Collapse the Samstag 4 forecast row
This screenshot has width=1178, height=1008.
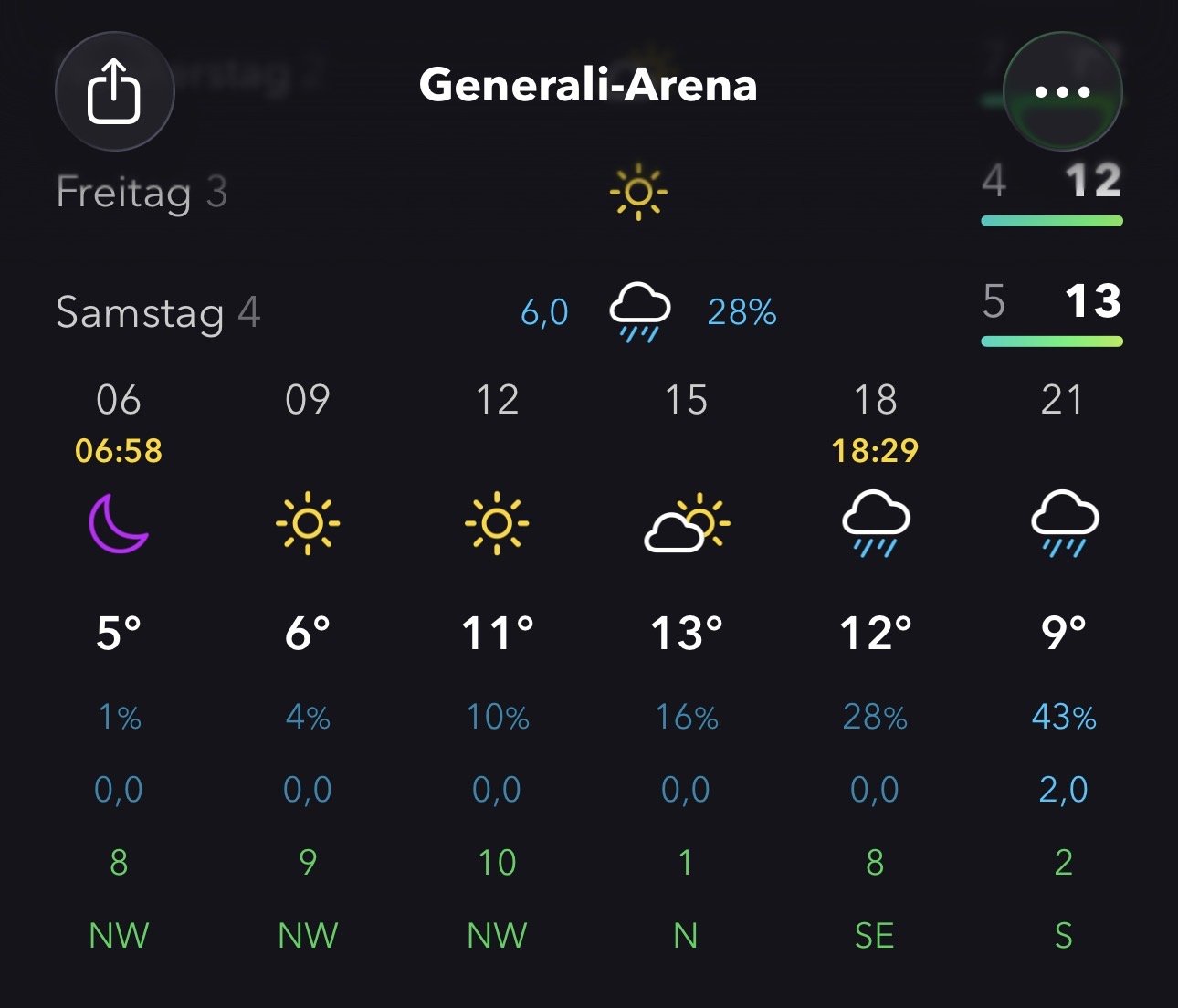[158, 312]
